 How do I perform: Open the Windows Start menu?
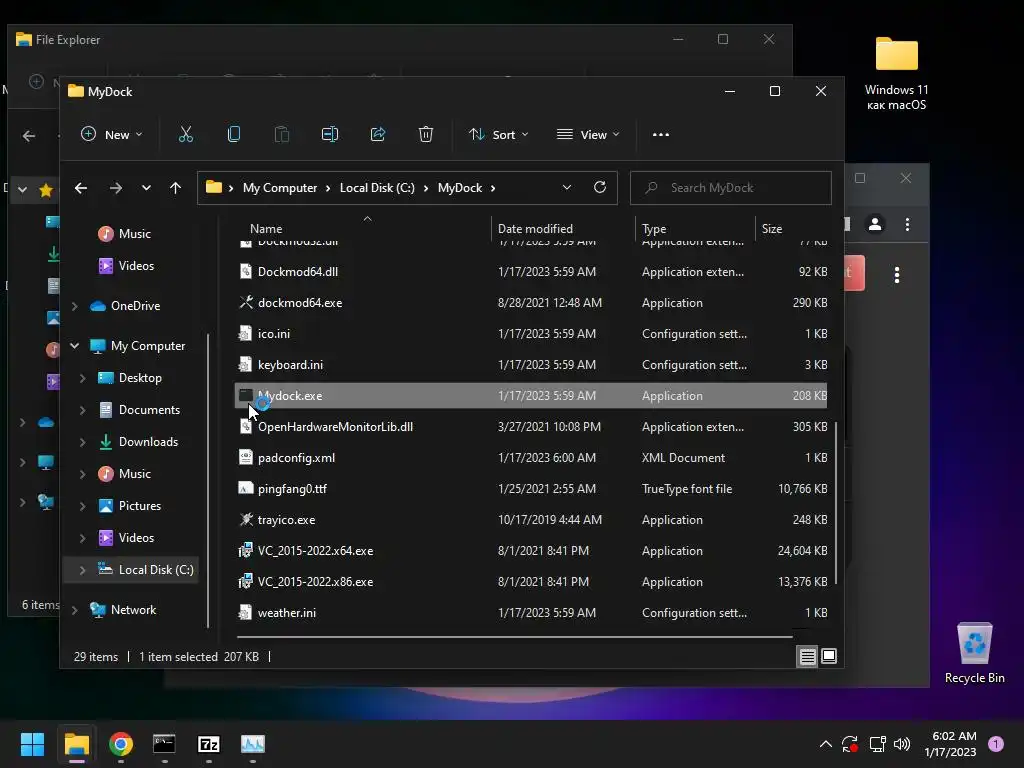(32, 744)
